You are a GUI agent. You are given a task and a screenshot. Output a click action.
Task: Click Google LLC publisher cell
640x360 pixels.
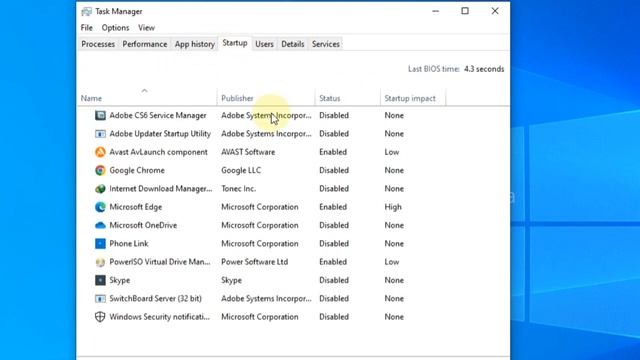[241, 170]
